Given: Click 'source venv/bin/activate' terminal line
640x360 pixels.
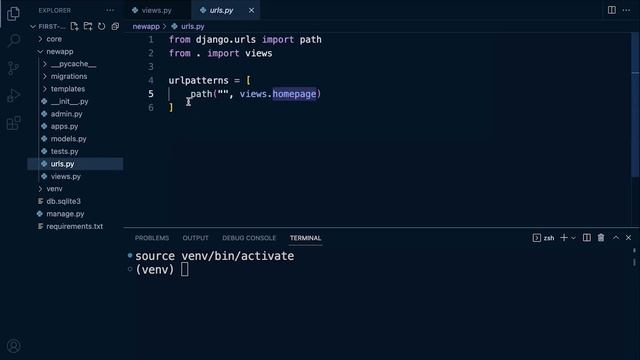Looking at the screenshot, I should click(214, 256).
